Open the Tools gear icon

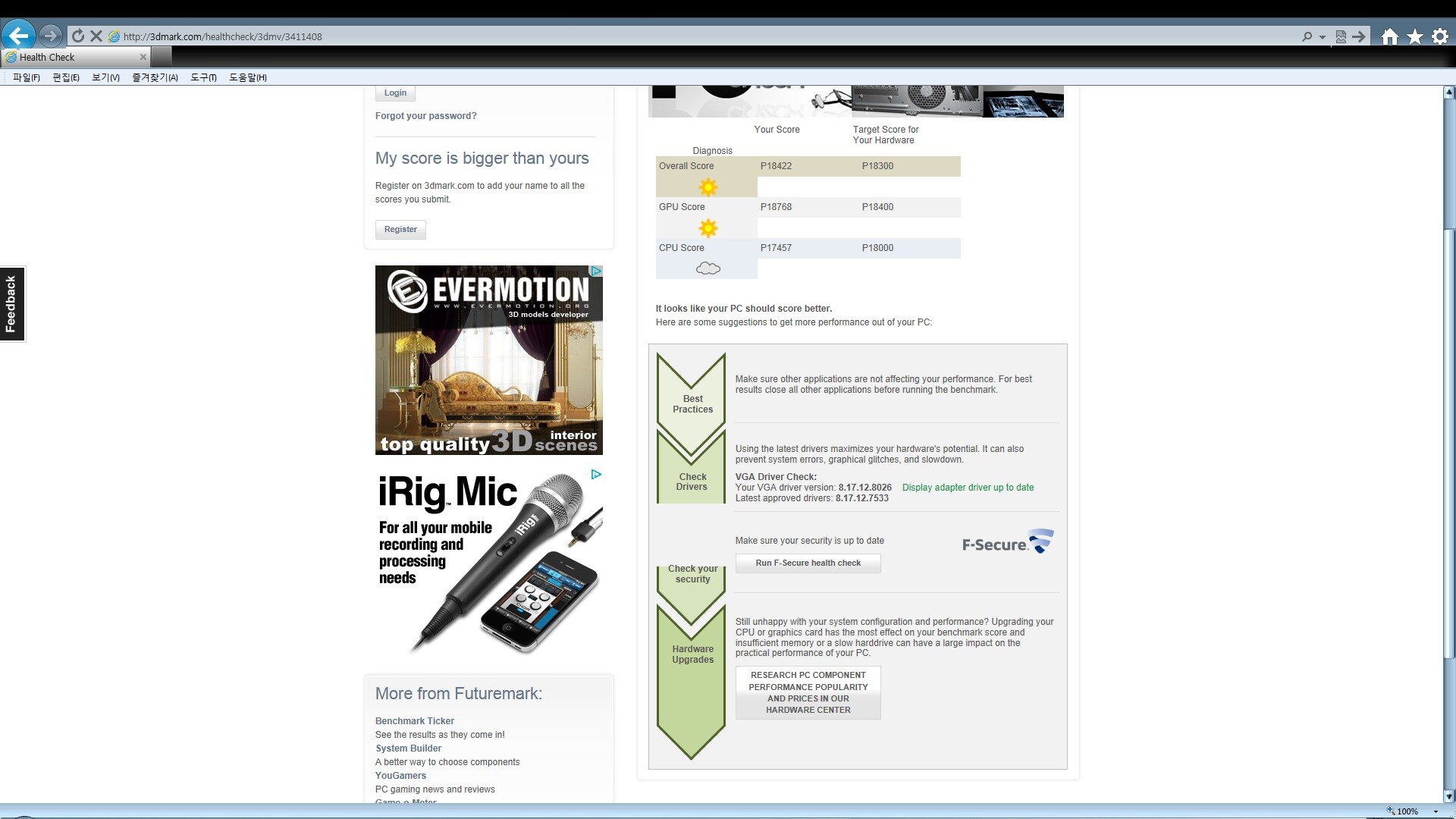click(x=1439, y=36)
